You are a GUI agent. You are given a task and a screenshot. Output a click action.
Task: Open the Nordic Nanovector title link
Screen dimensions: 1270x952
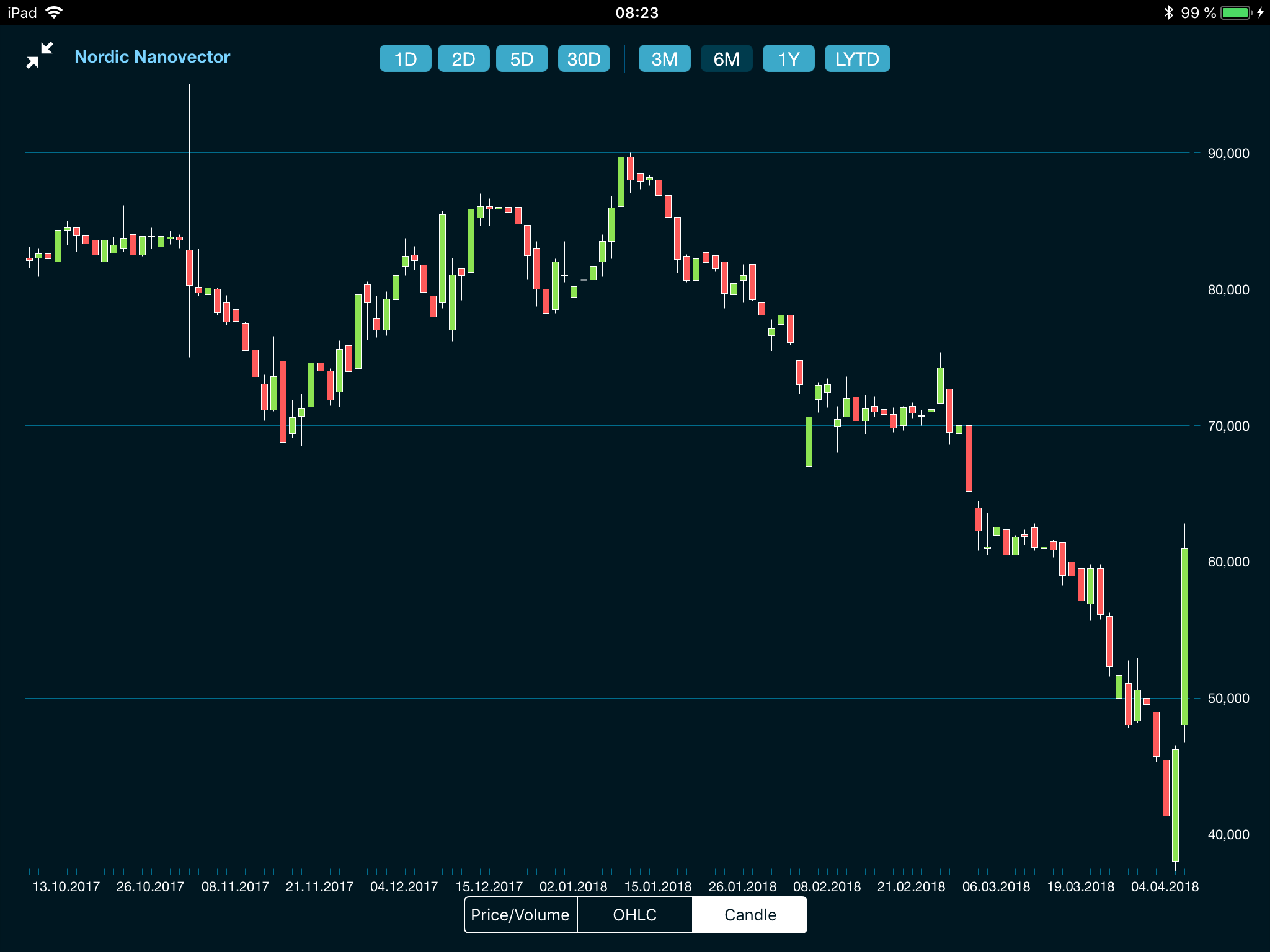tap(152, 56)
